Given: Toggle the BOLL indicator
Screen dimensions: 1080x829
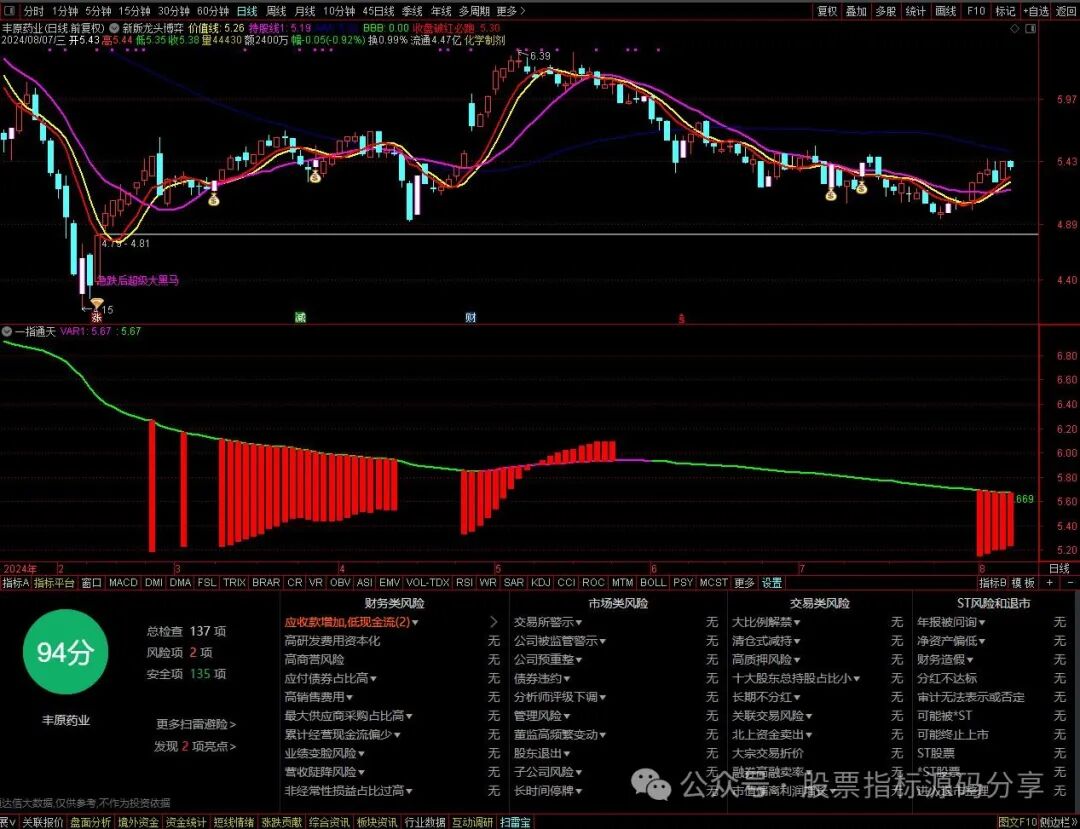Looking at the screenshot, I should pos(652,583).
